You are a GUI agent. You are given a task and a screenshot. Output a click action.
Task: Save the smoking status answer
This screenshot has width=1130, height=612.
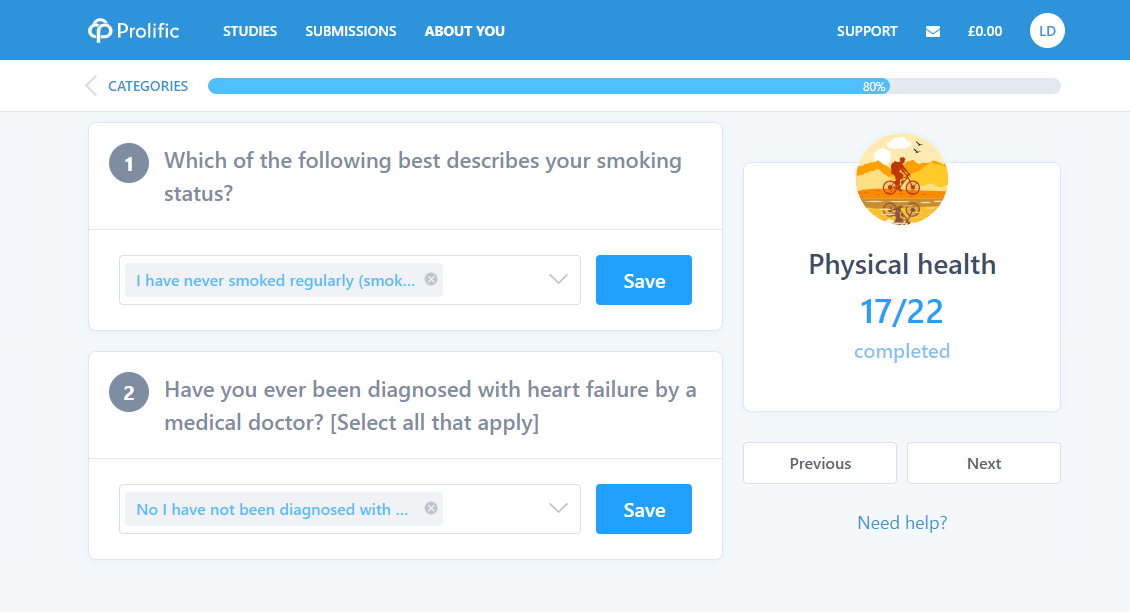644,280
